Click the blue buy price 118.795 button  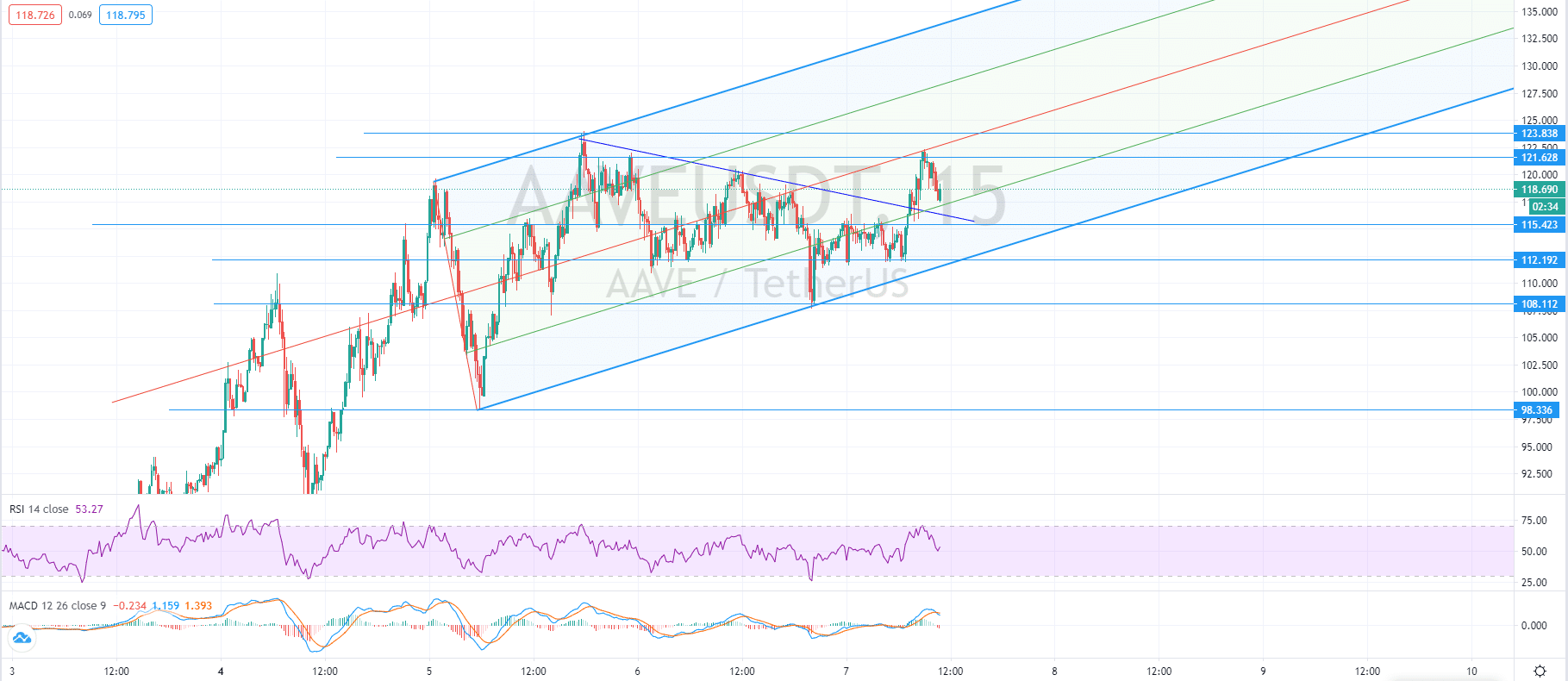126,16
